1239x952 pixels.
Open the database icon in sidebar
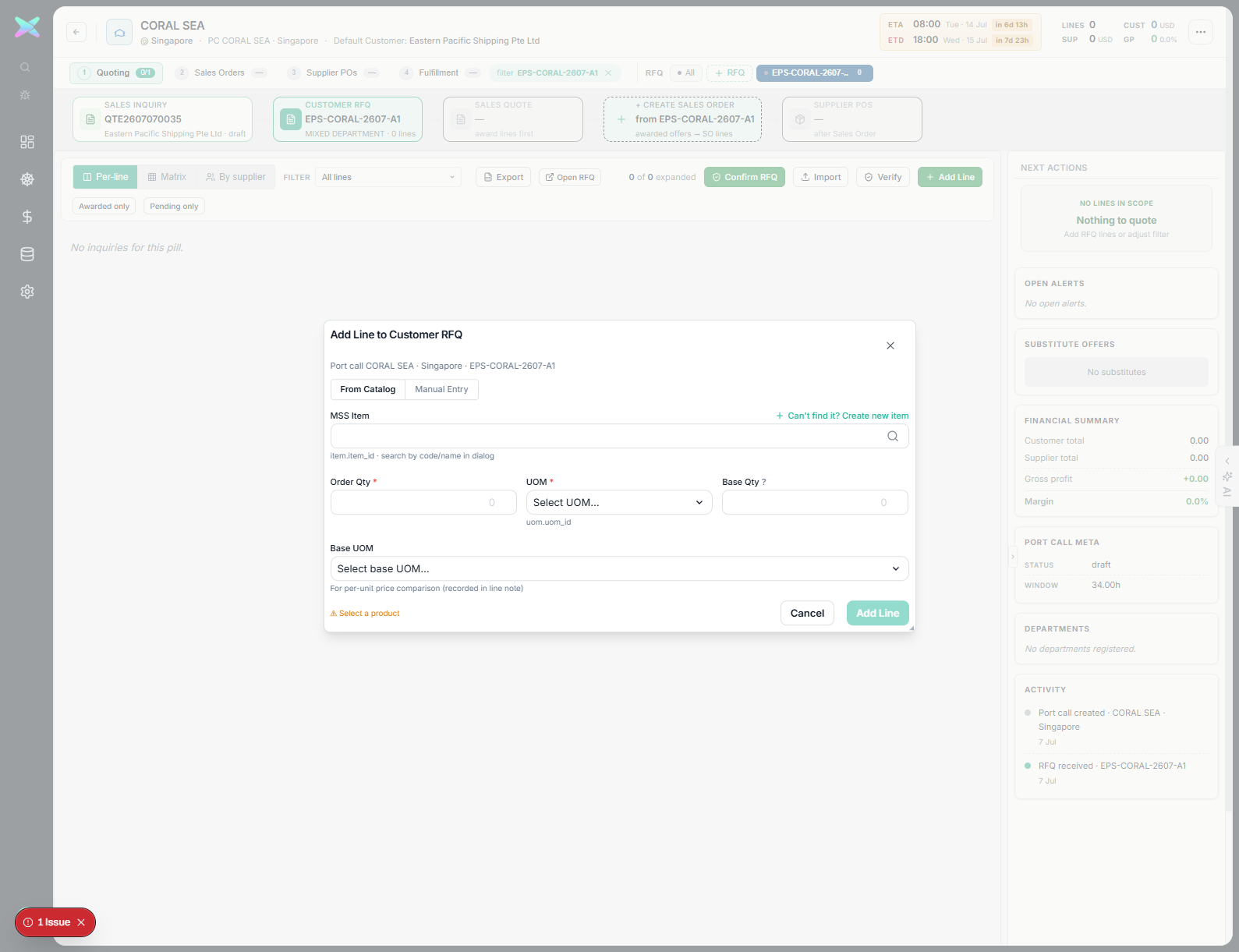(27, 254)
